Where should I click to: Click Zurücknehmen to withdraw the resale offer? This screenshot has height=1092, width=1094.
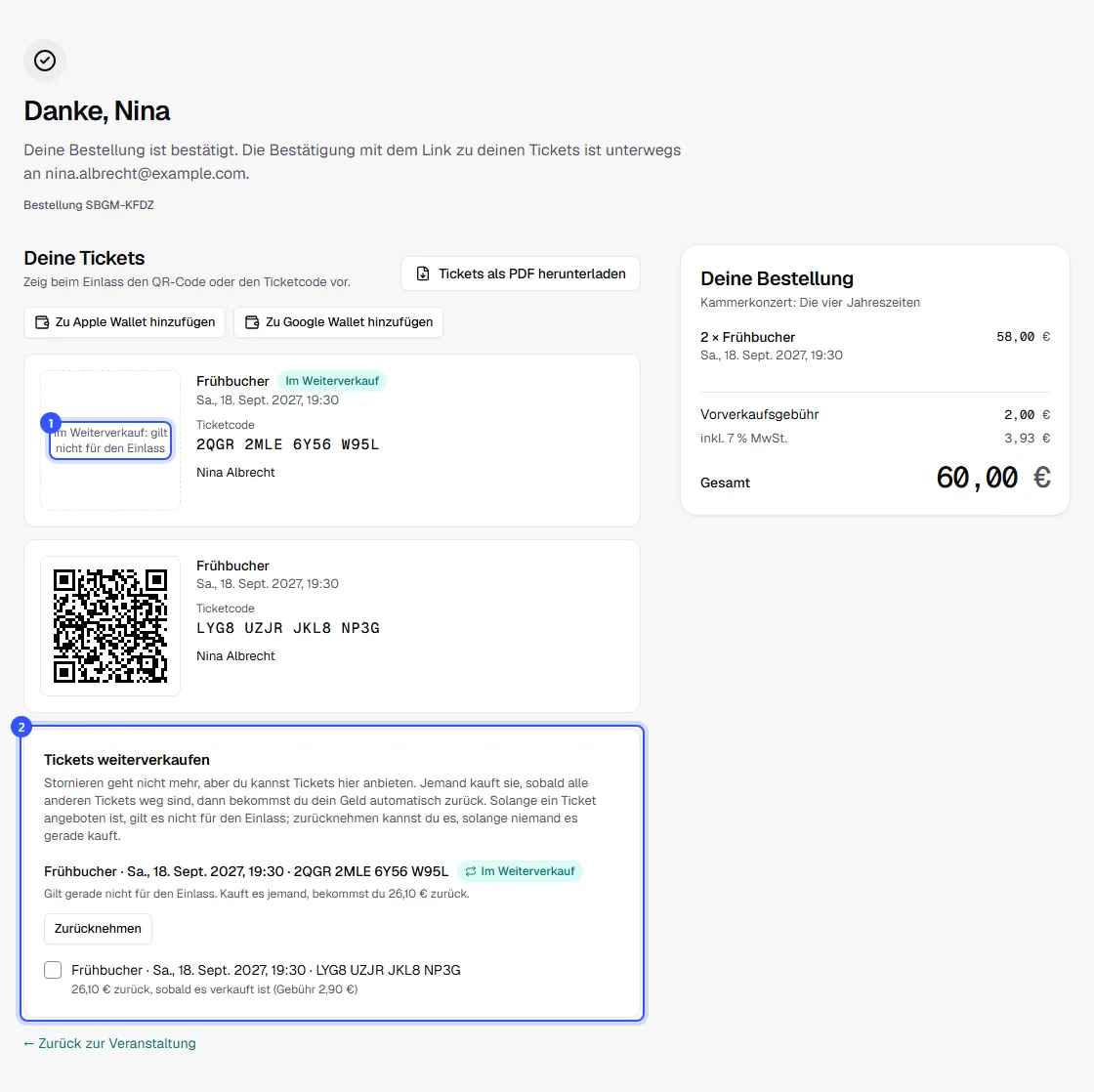(x=98, y=929)
